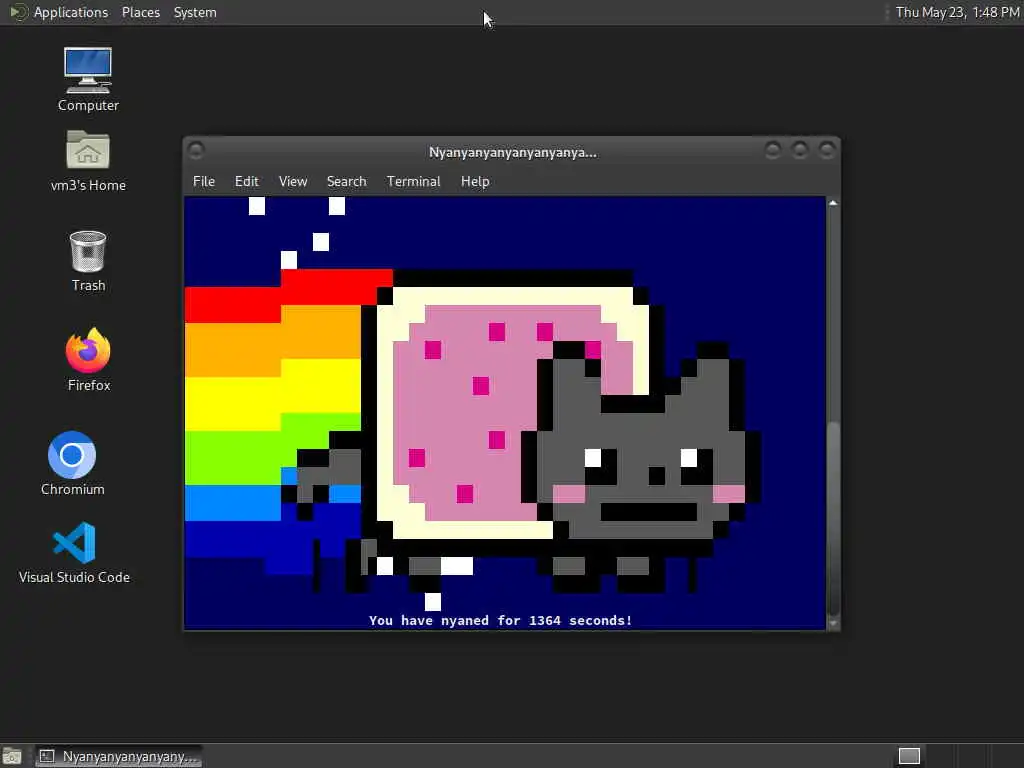Select the Nyanyanyan taskbar window button
This screenshot has width=1024, height=768.
pyautogui.click(x=119, y=756)
